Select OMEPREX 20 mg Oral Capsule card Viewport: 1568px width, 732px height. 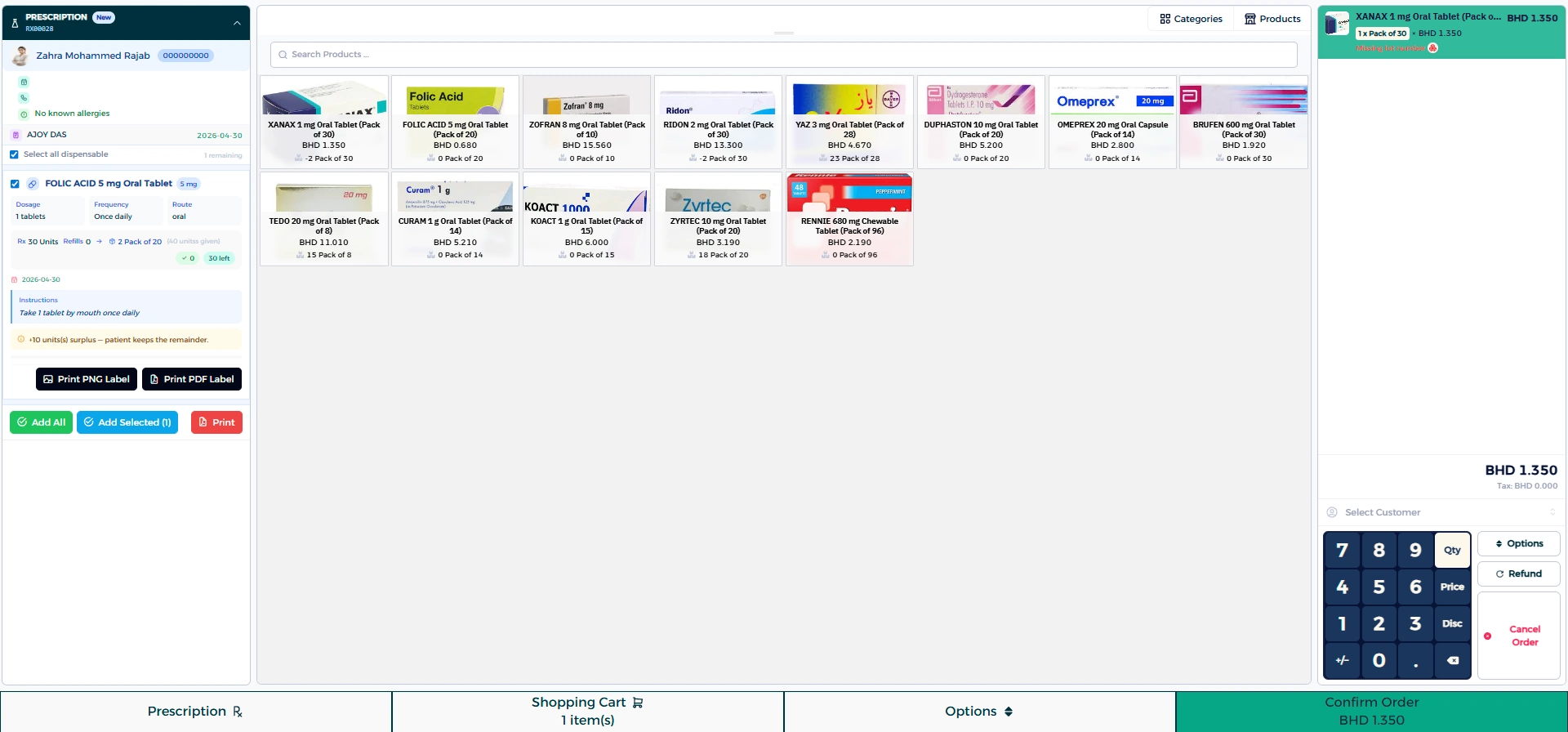(x=1113, y=123)
